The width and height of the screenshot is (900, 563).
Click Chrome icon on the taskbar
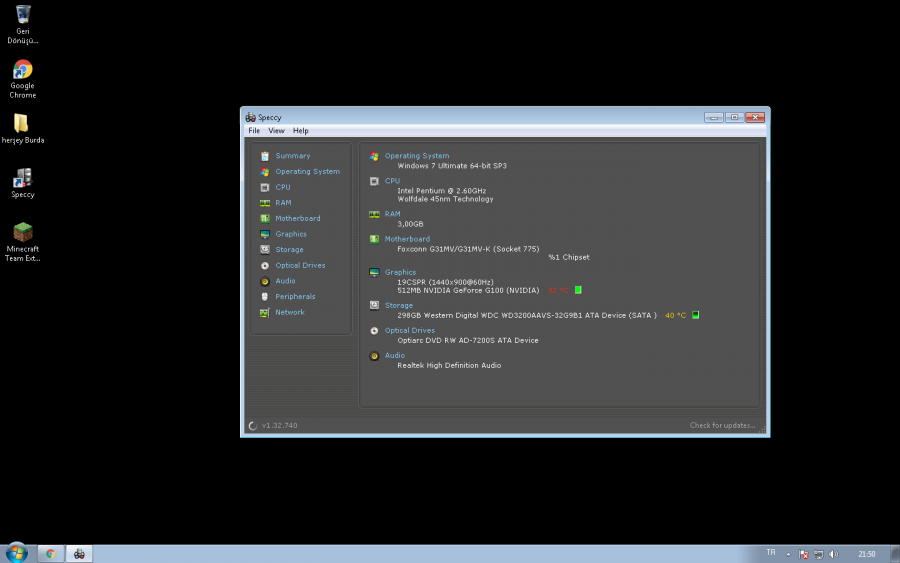point(51,554)
